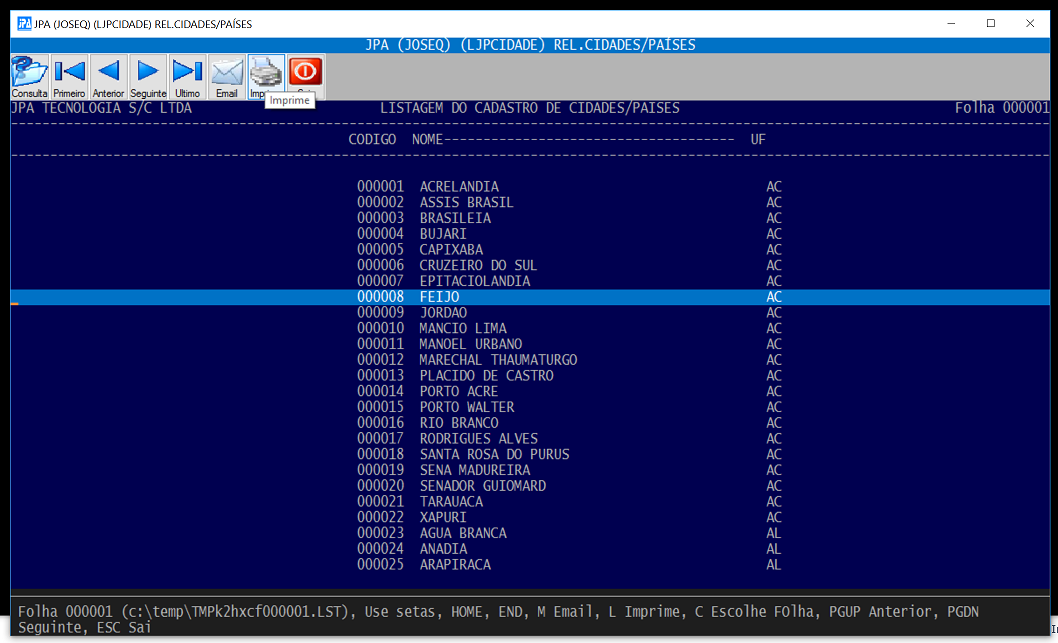Select row 000014 PORTO ACRE

(x=530, y=391)
